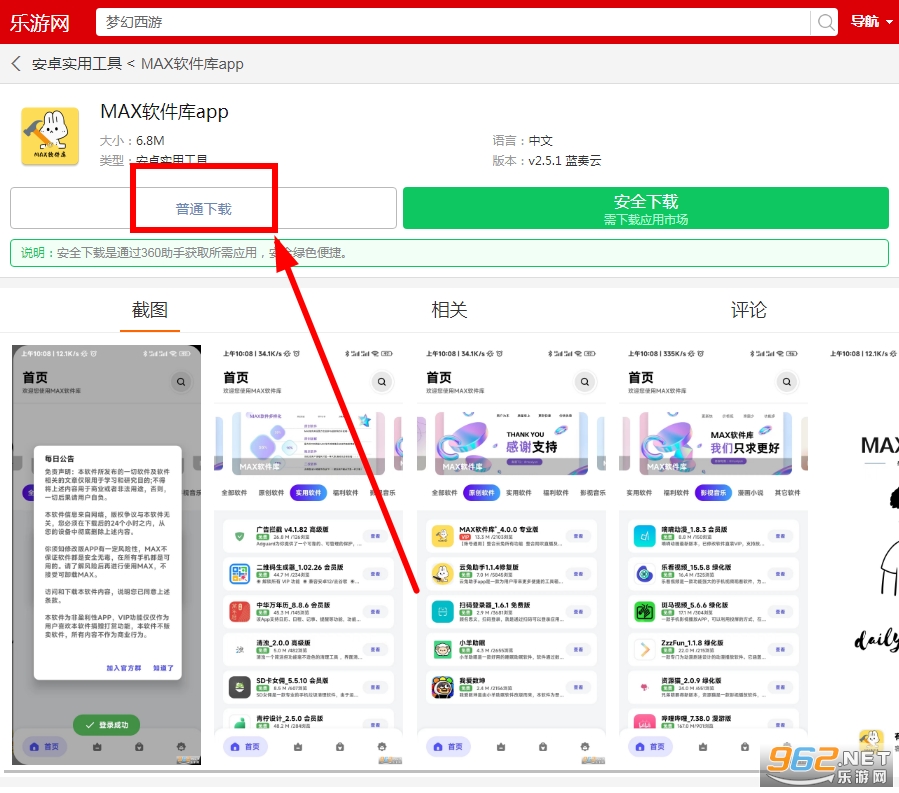Open the 乐游网 logo home link
Screen dimensions: 899x793
click(40, 23)
